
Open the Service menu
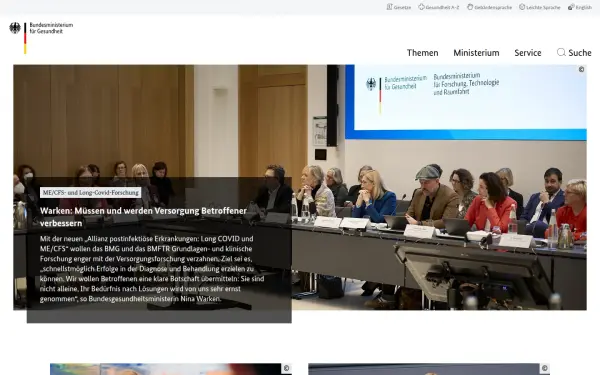pos(528,53)
